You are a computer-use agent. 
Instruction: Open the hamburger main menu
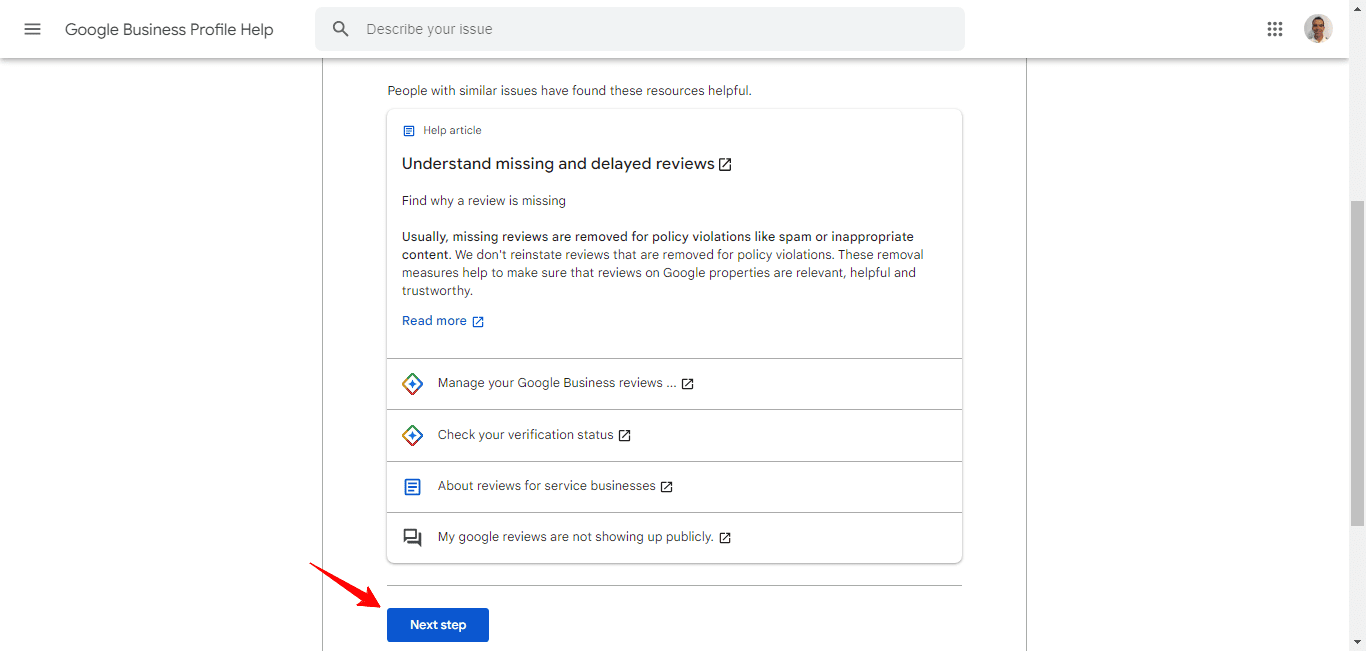[x=32, y=29]
